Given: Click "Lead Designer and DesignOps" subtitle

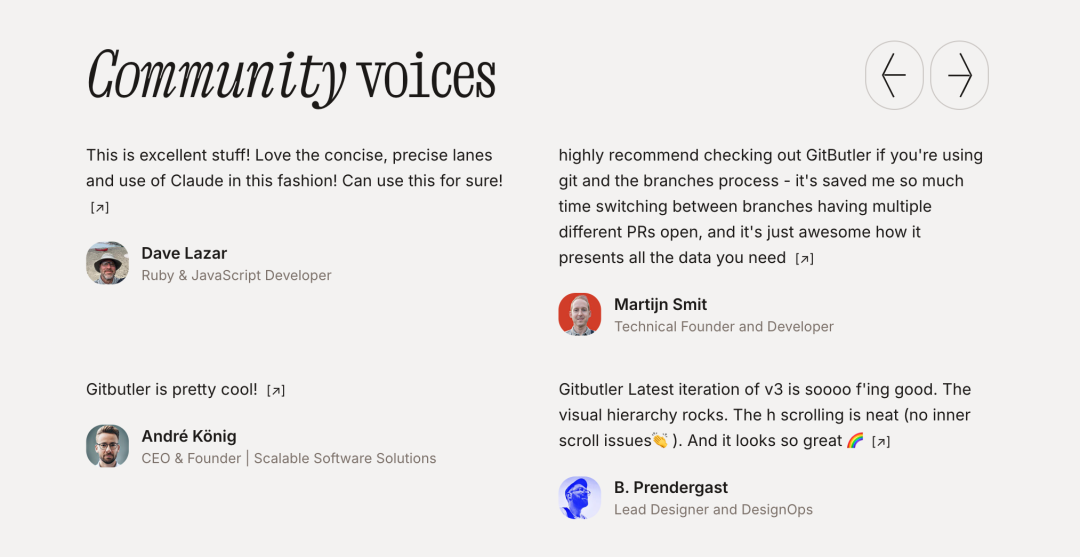Looking at the screenshot, I should point(713,510).
